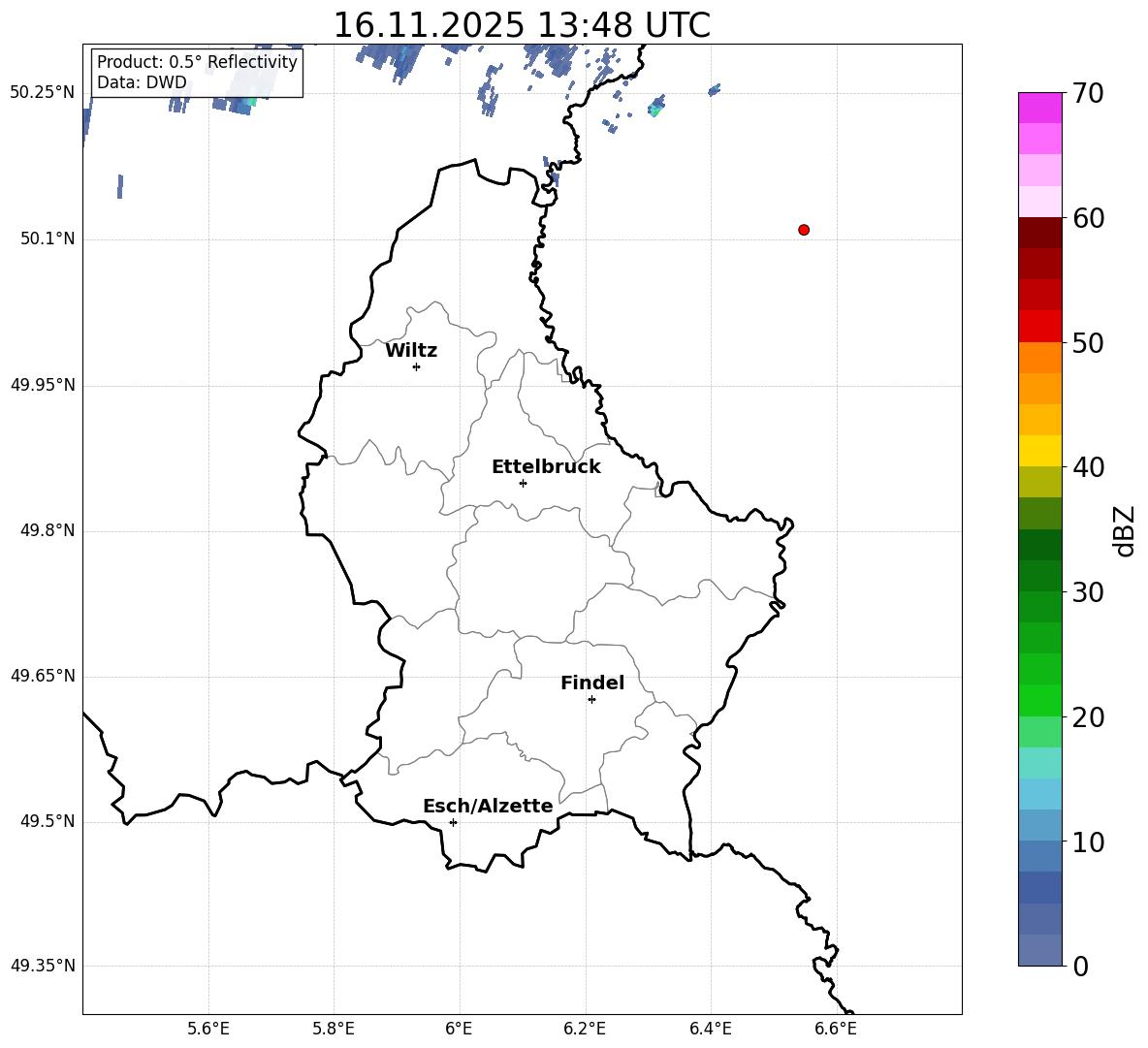
Task: Click the 50.25°N latitude label
Action: 43,93
